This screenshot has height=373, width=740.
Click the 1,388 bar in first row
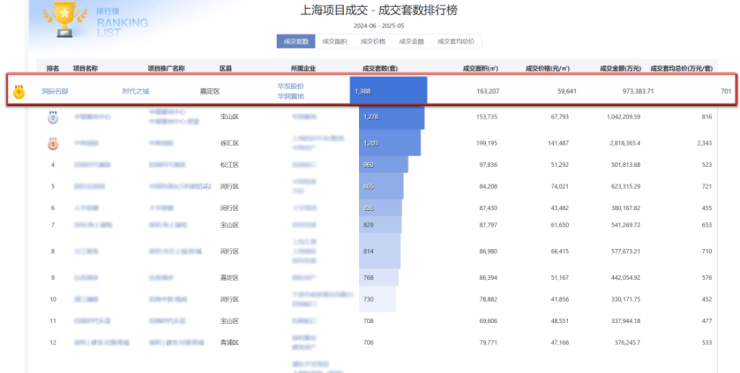pyautogui.click(x=388, y=91)
